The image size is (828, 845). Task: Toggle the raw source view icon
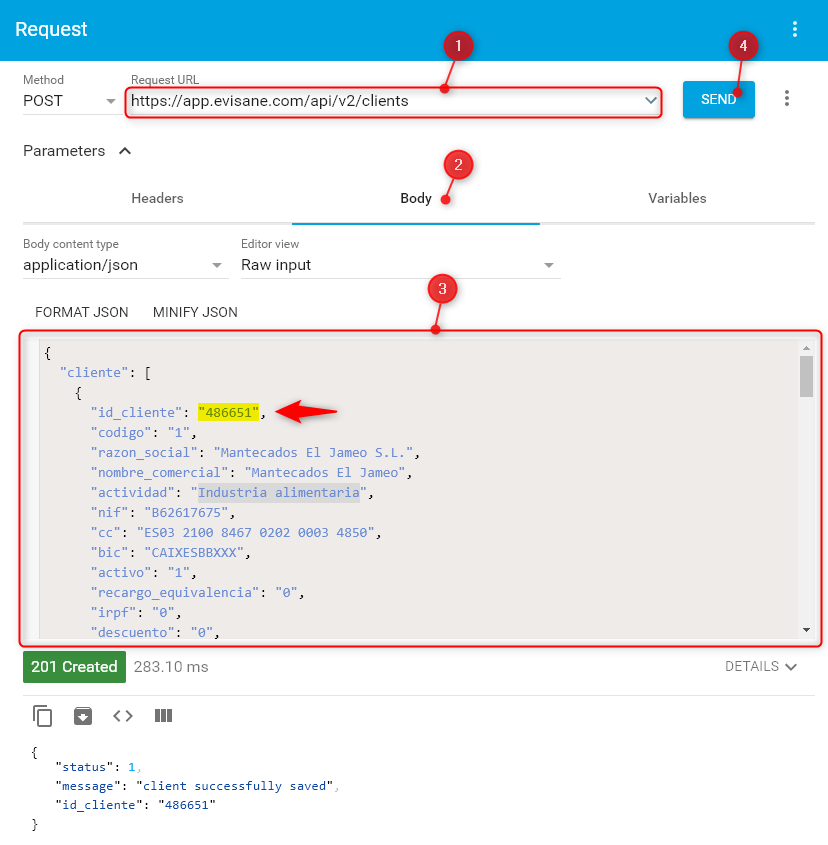pyautogui.click(x=123, y=715)
